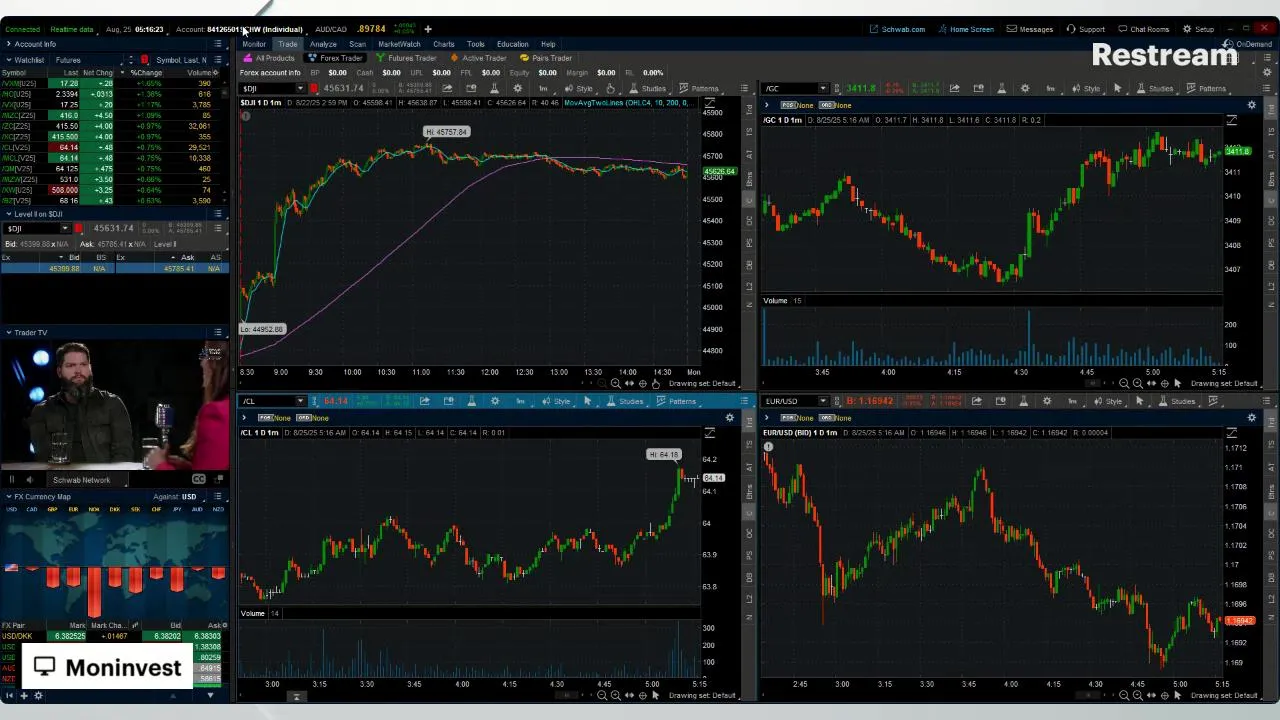The image size is (1280, 720).
Task: Change $DJI chart timeframe 1m
Action: [543, 88]
